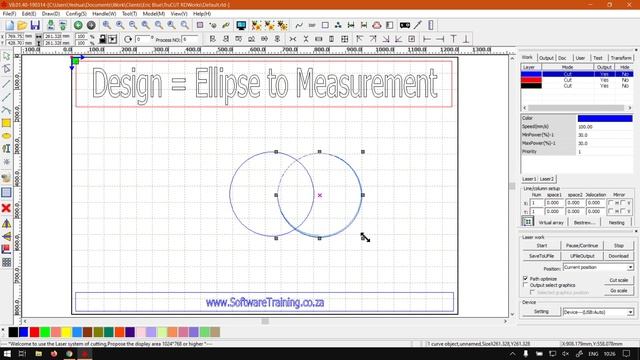Check the Y row mirror H checkbox
Viewport: 640px width, 360px height.
point(611,211)
